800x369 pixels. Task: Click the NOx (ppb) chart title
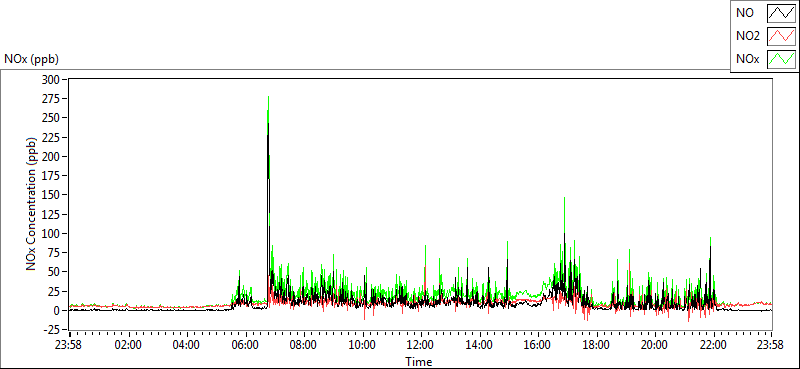click(x=31, y=59)
